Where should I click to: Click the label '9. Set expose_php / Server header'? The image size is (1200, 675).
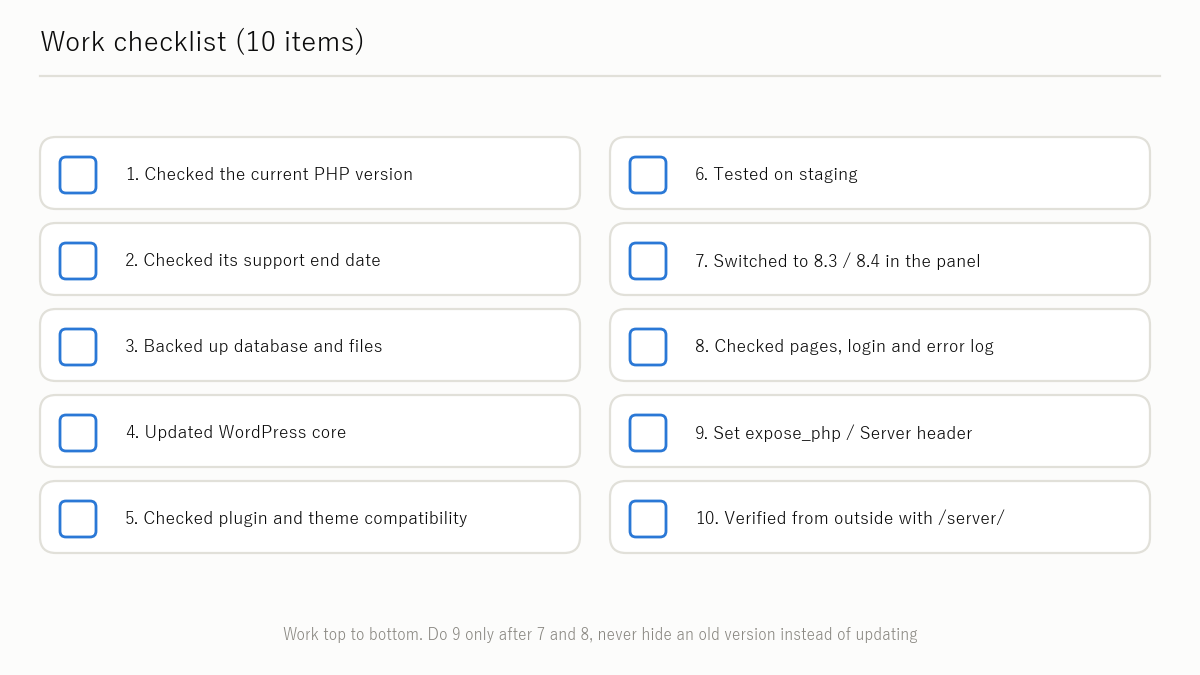click(834, 433)
